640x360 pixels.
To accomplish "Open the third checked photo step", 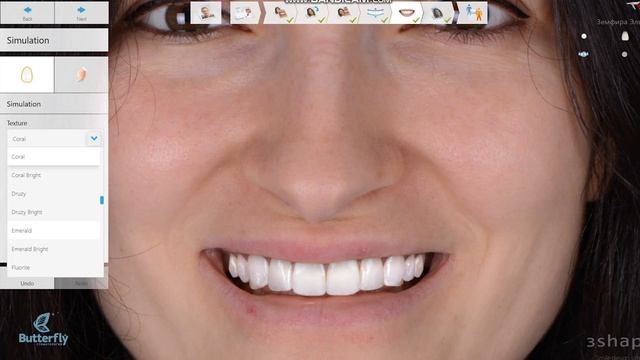I will pos(344,13).
